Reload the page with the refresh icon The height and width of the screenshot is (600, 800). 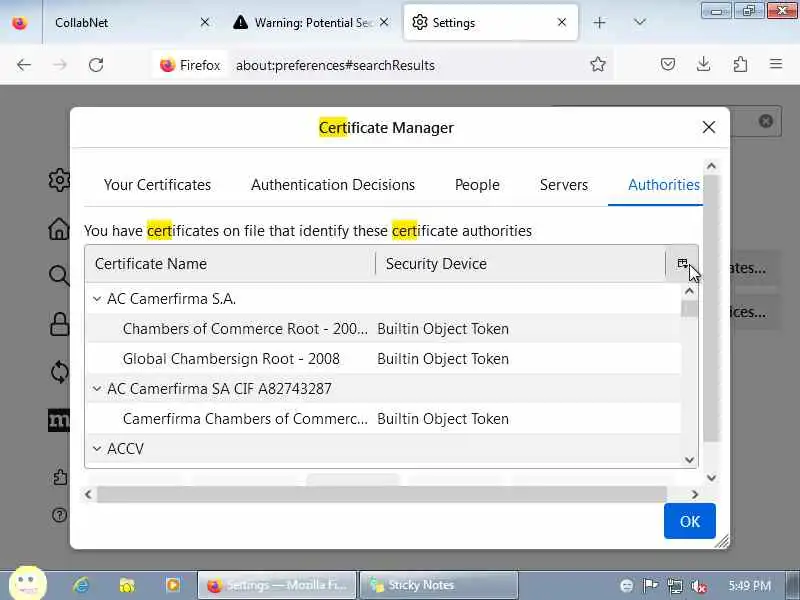[96, 65]
